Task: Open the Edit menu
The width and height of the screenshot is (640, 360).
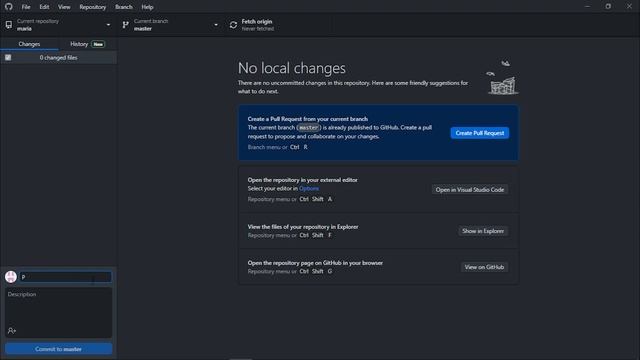Action: coord(44,7)
